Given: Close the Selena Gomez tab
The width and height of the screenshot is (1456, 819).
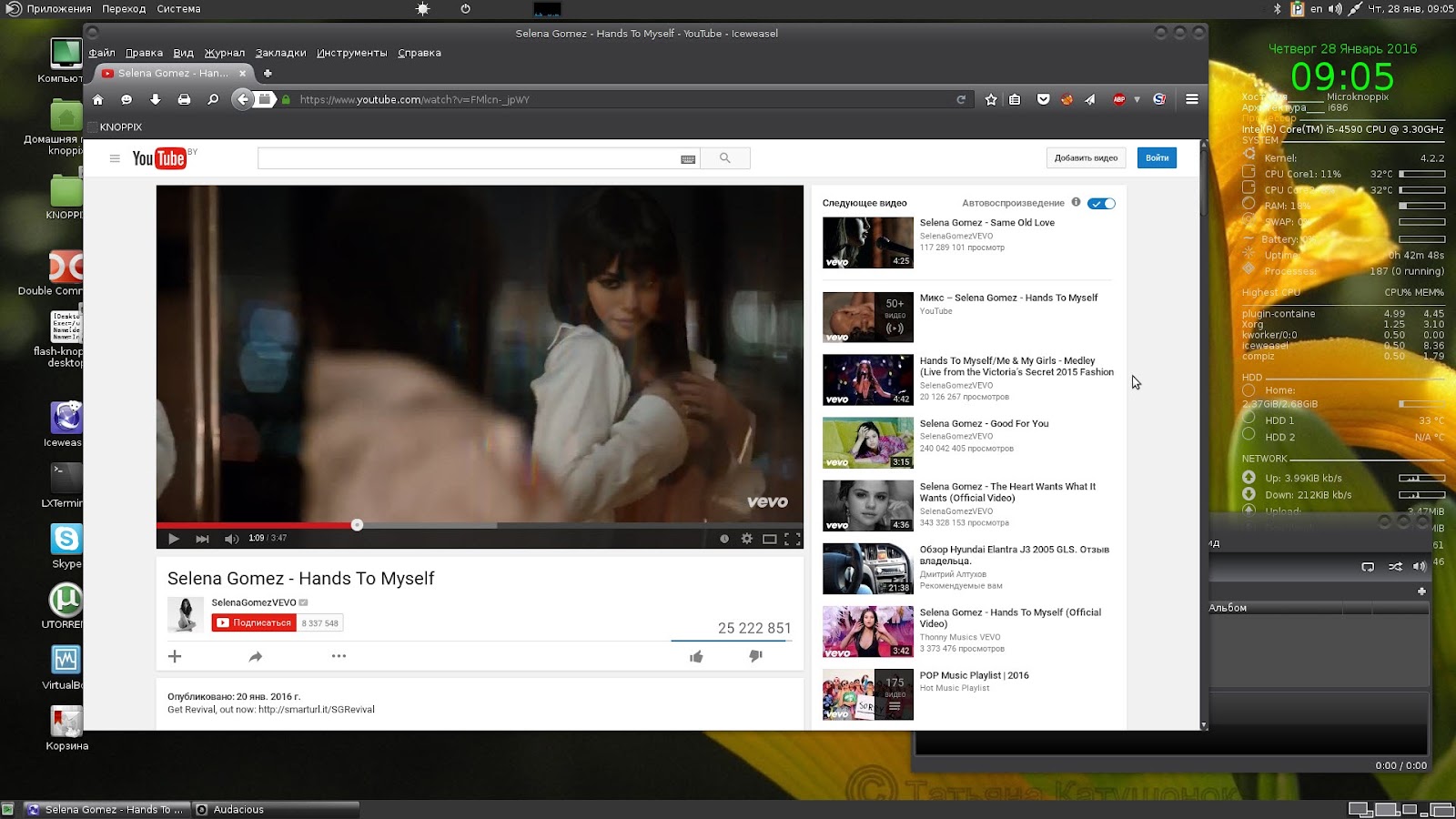Looking at the screenshot, I should coord(243,73).
